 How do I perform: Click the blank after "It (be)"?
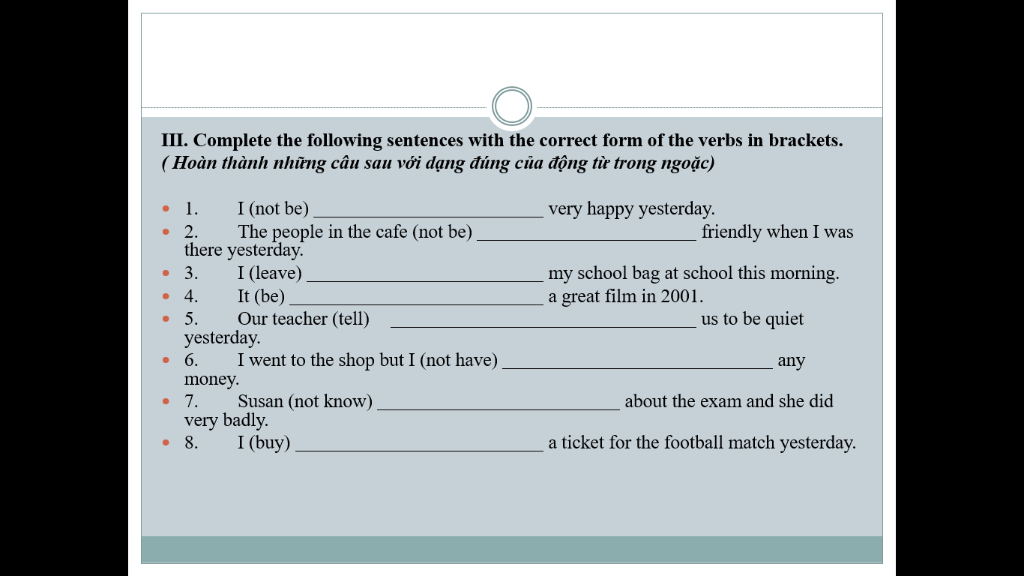click(x=415, y=297)
